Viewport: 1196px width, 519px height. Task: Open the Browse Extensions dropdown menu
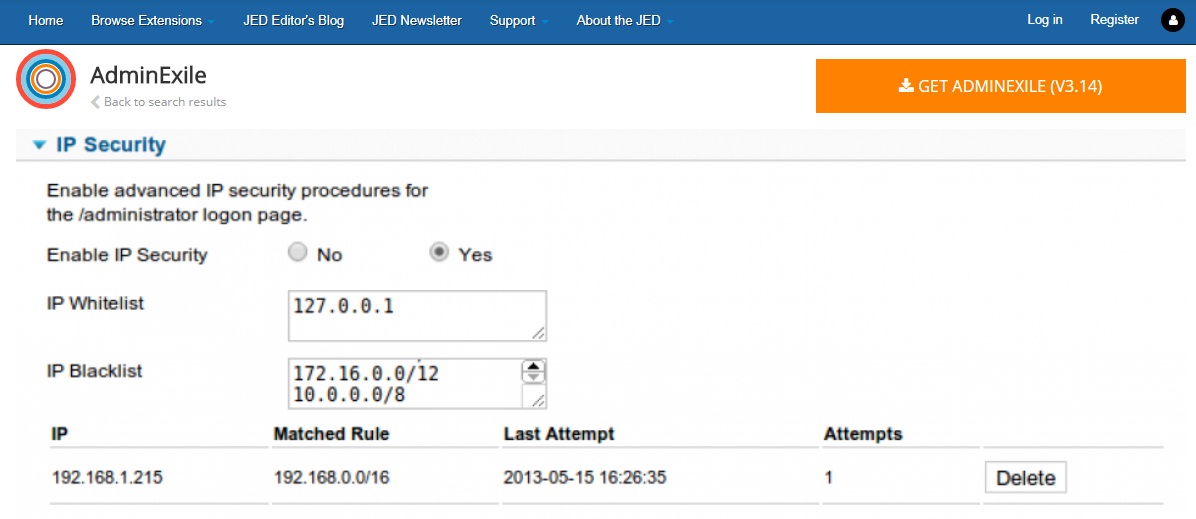coord(153,21)
